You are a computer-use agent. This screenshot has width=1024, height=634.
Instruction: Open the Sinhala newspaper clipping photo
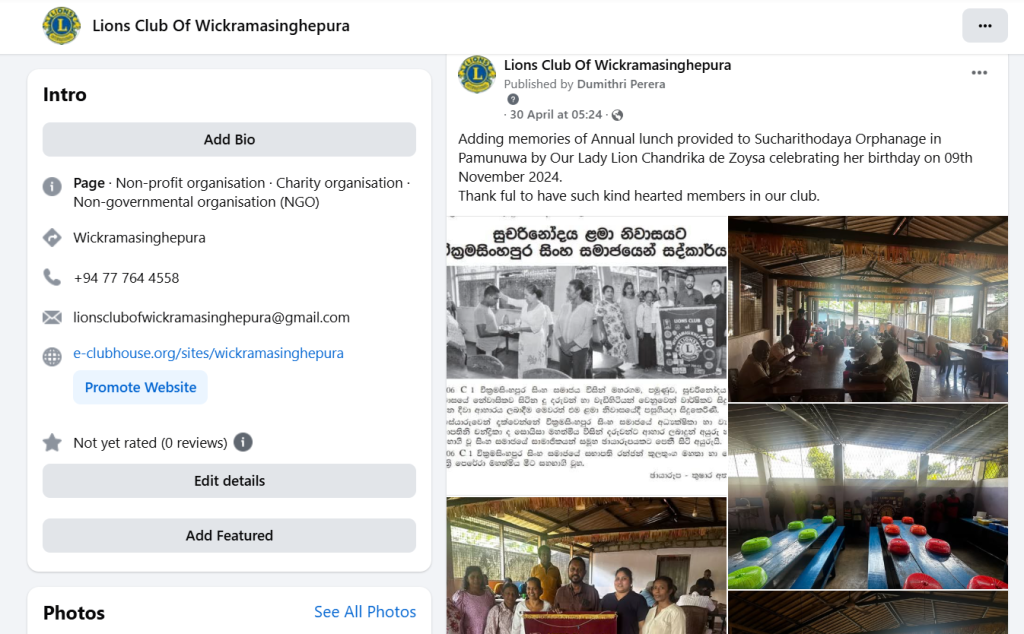point(586,356)
